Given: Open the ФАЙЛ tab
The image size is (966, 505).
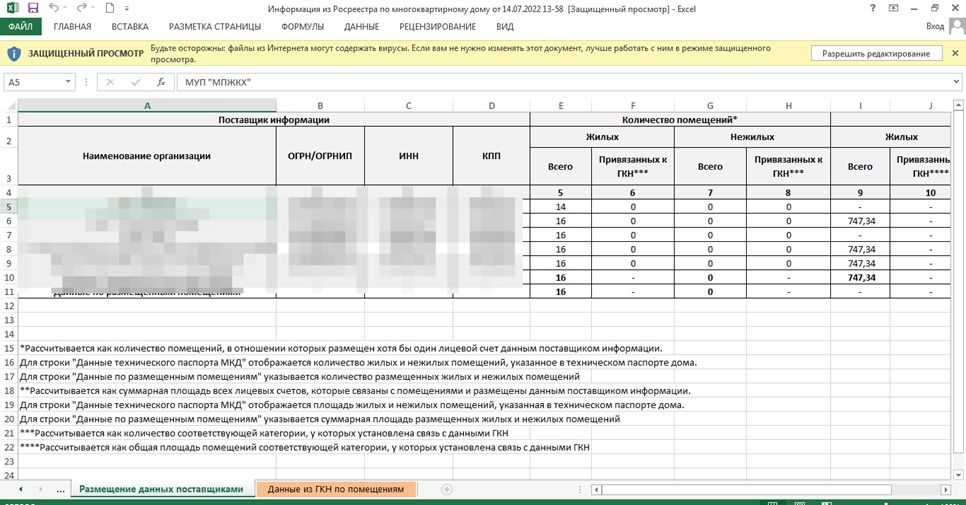Looking at the screenshot, I should (20, 26).
